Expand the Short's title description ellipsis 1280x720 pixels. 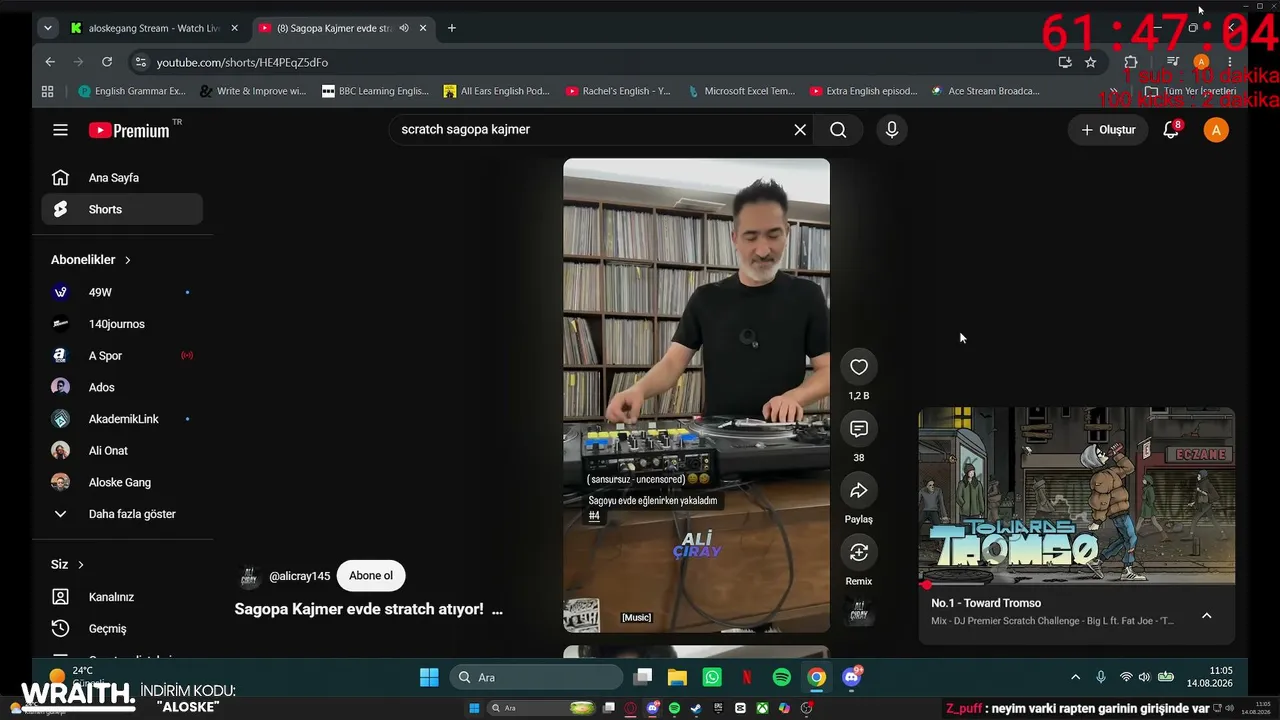click(498, 609)
